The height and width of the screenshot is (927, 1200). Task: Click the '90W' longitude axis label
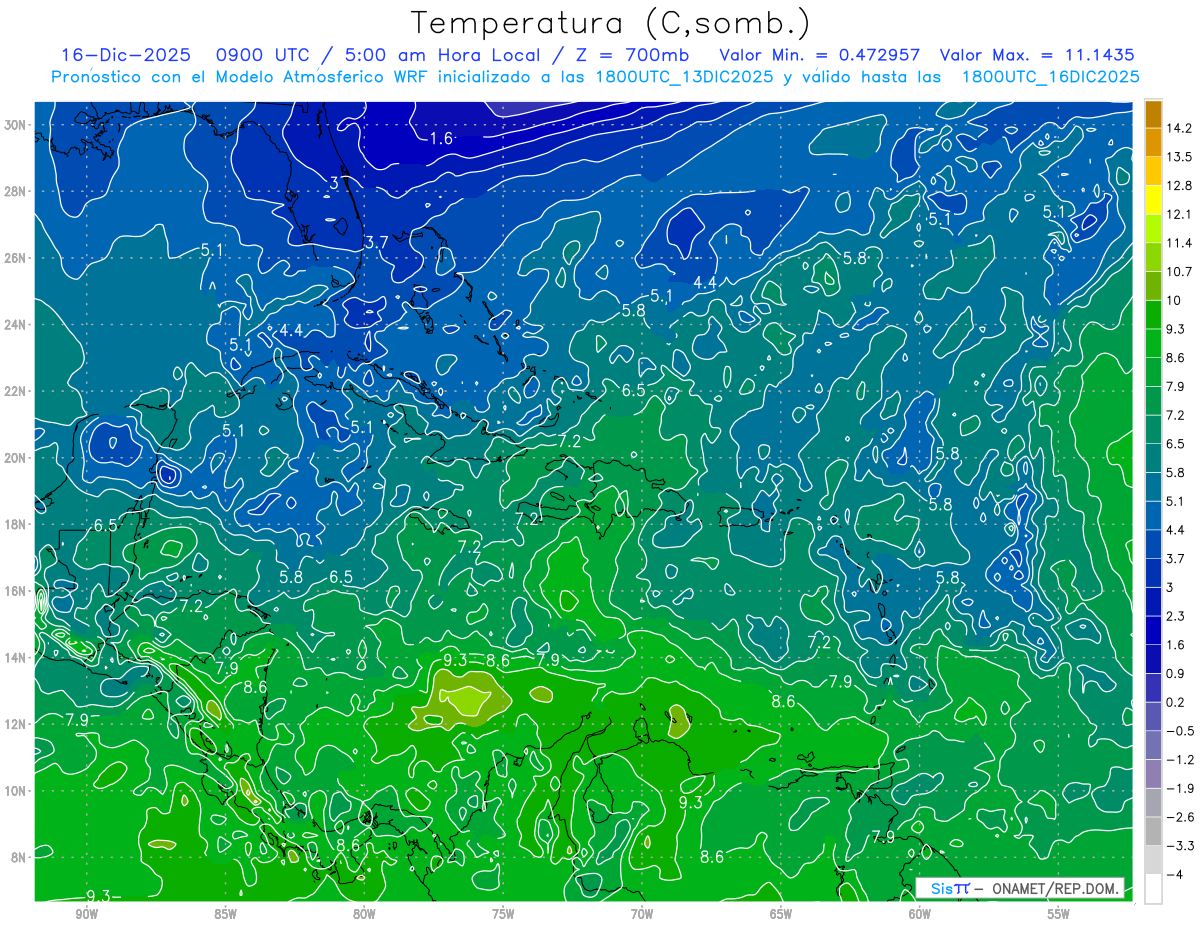point(86,914)
